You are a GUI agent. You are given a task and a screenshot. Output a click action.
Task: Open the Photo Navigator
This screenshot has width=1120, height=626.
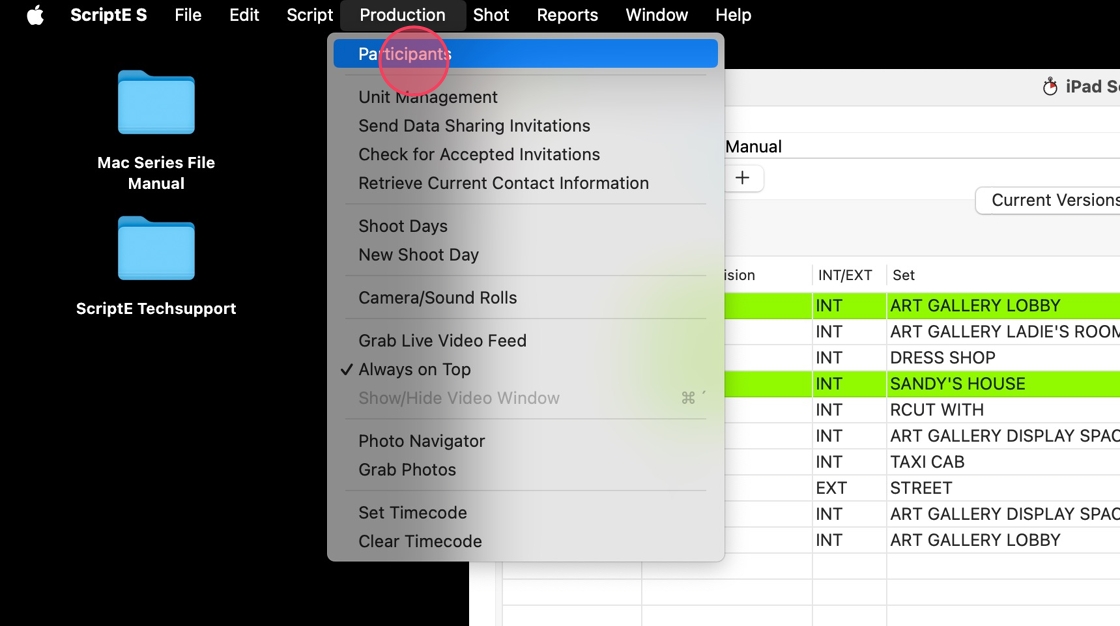click(x=421, y=441)
